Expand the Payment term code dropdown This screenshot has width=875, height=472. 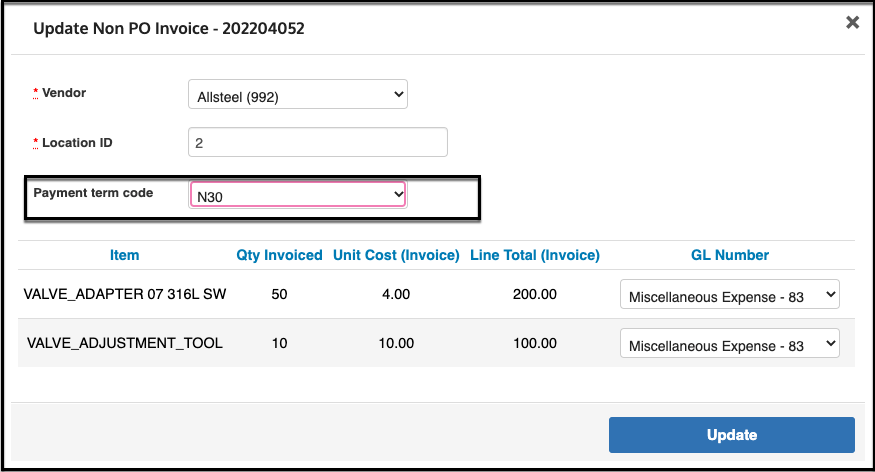[x=297, y=194]
